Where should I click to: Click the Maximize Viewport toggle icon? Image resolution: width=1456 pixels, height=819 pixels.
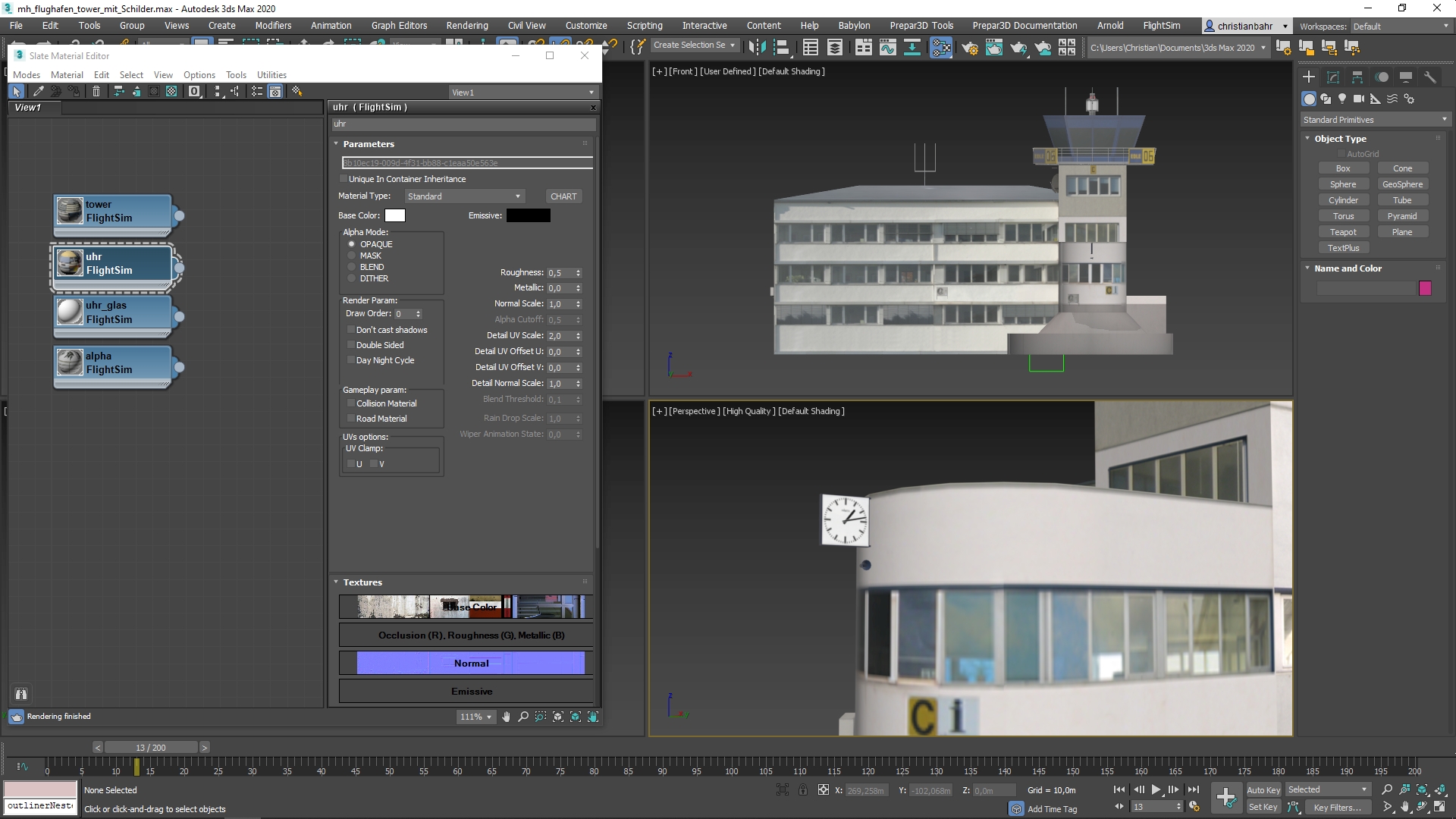(x=1439, y=807)
